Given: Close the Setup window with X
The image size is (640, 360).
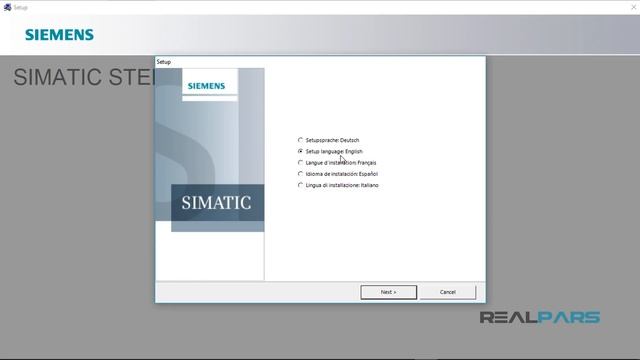Looking at the screenshot, I should click(x=634, y=7).
